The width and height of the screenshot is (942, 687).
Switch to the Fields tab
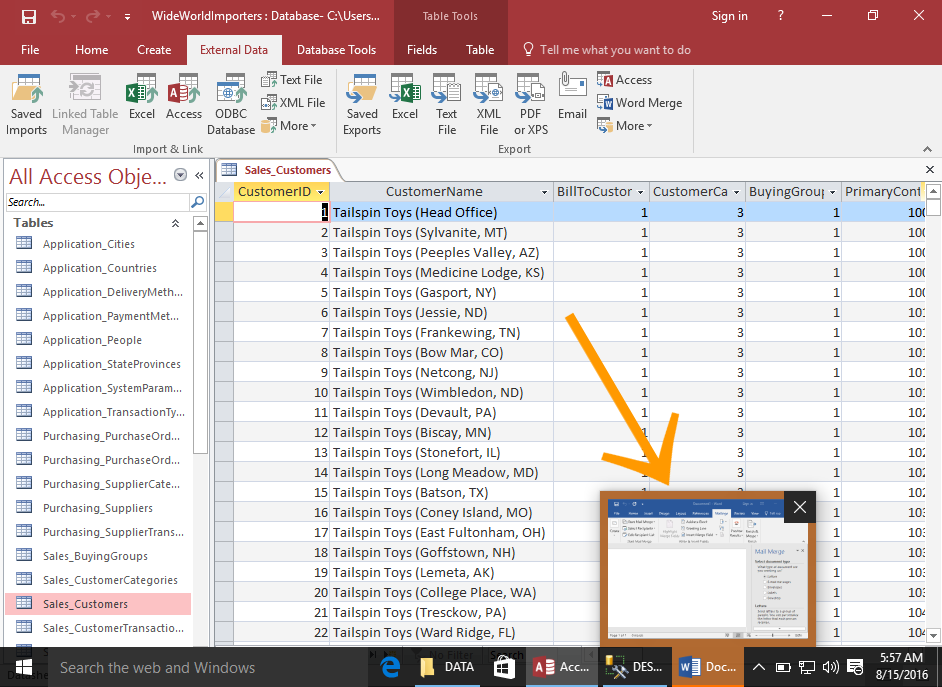click(422, 50)
